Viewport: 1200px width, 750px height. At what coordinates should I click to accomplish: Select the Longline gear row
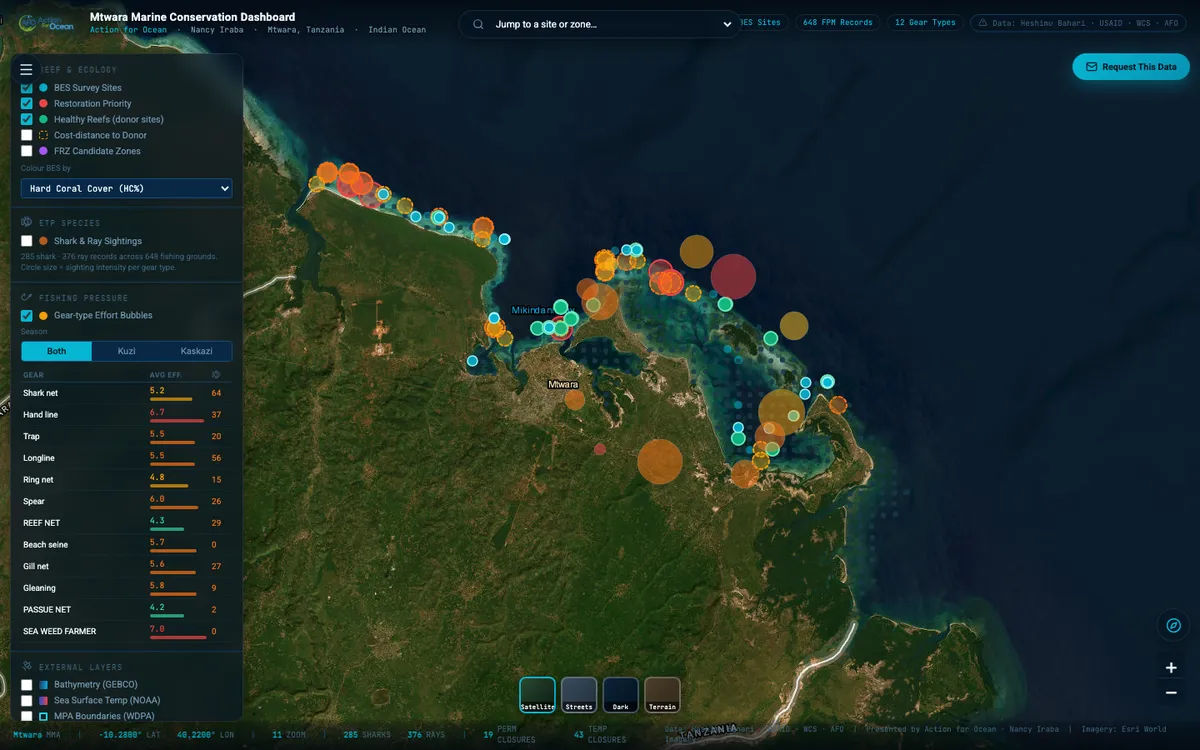pyautogui.click(x=126, y=458)
